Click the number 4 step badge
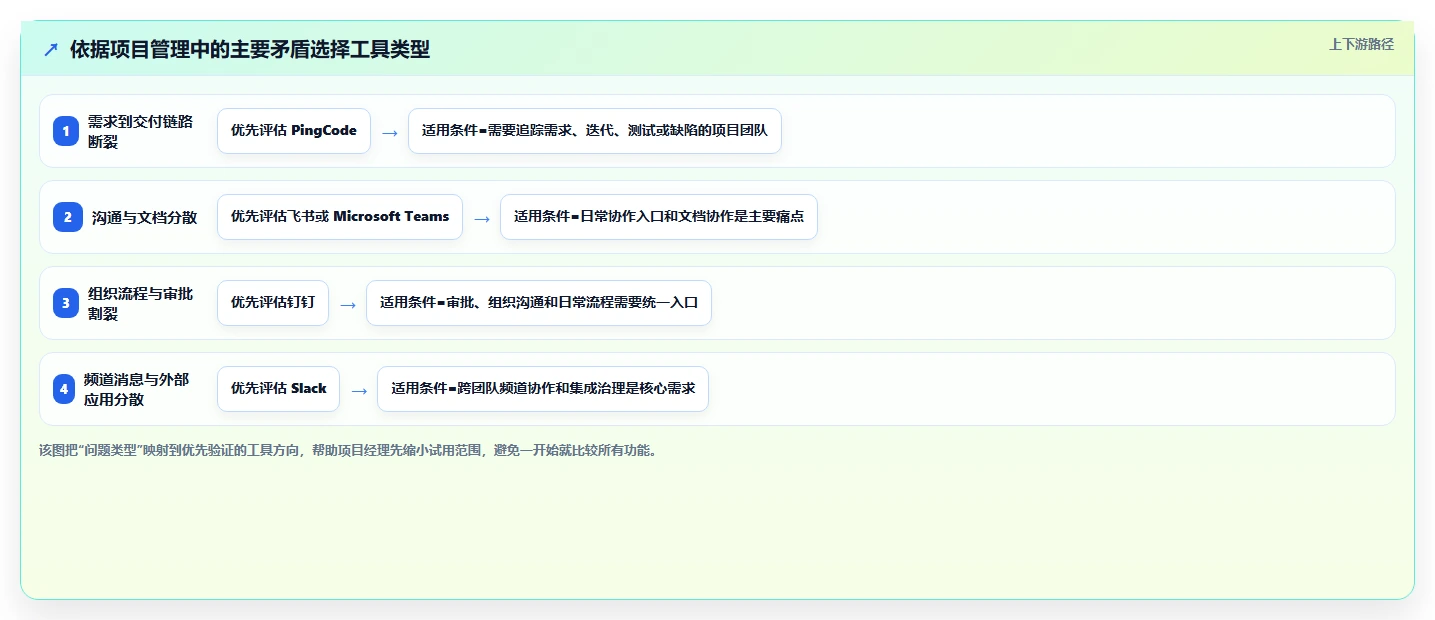 click(64, 389)
